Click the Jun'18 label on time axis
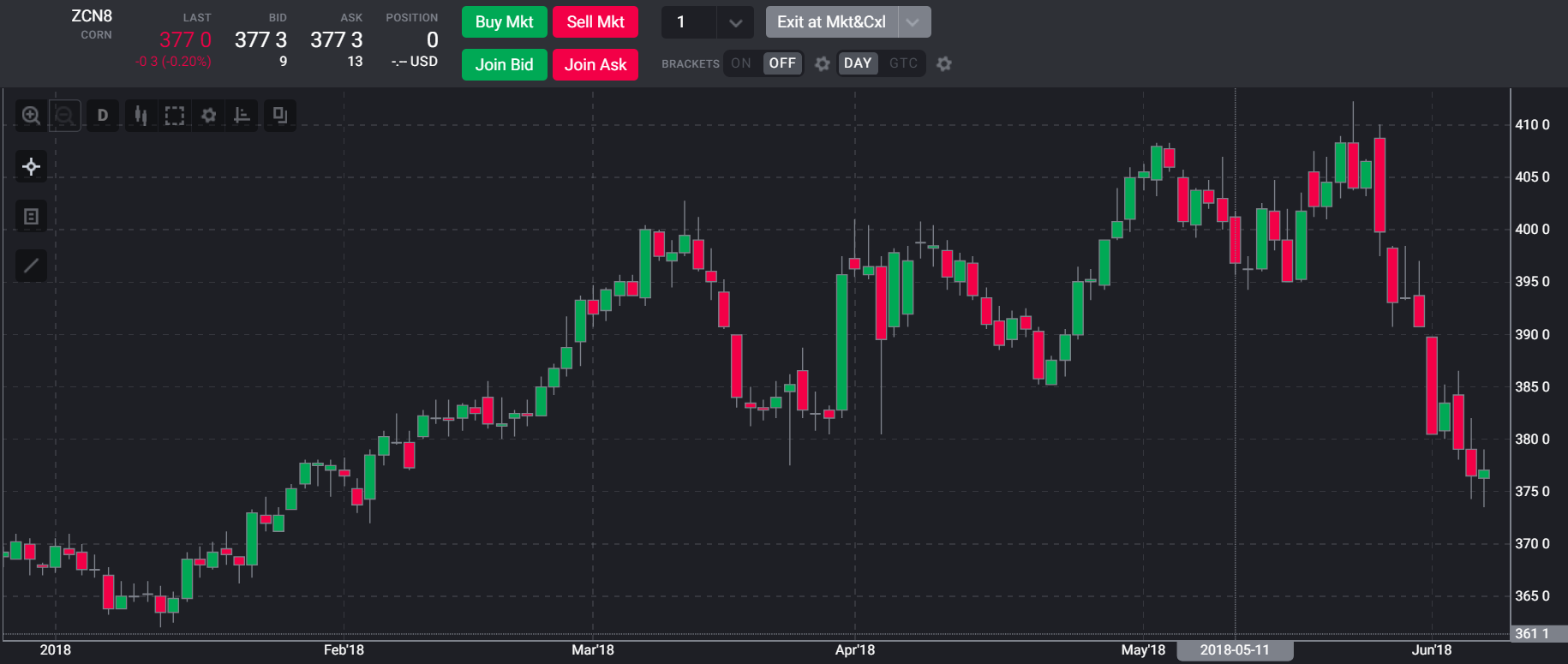The height and width of the screenshot is (664, 1568). tap(1432, 650)
